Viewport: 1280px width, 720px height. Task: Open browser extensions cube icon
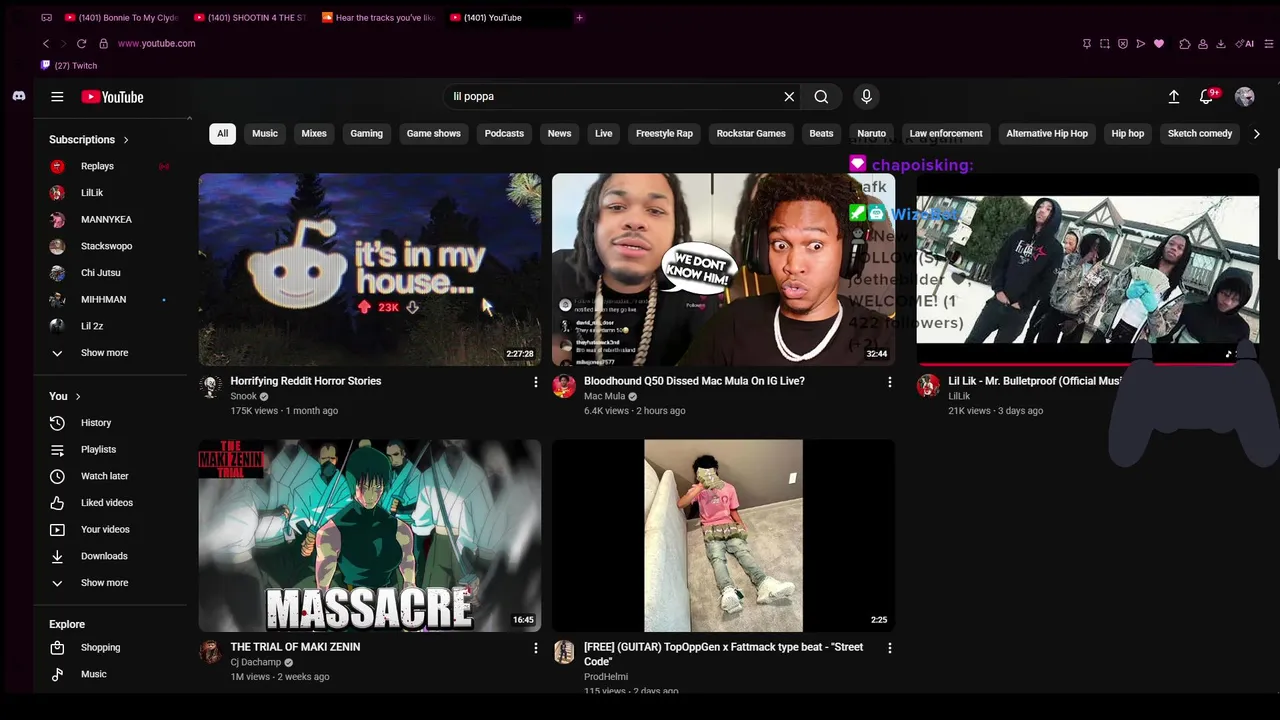click(x=1185, y=44)
